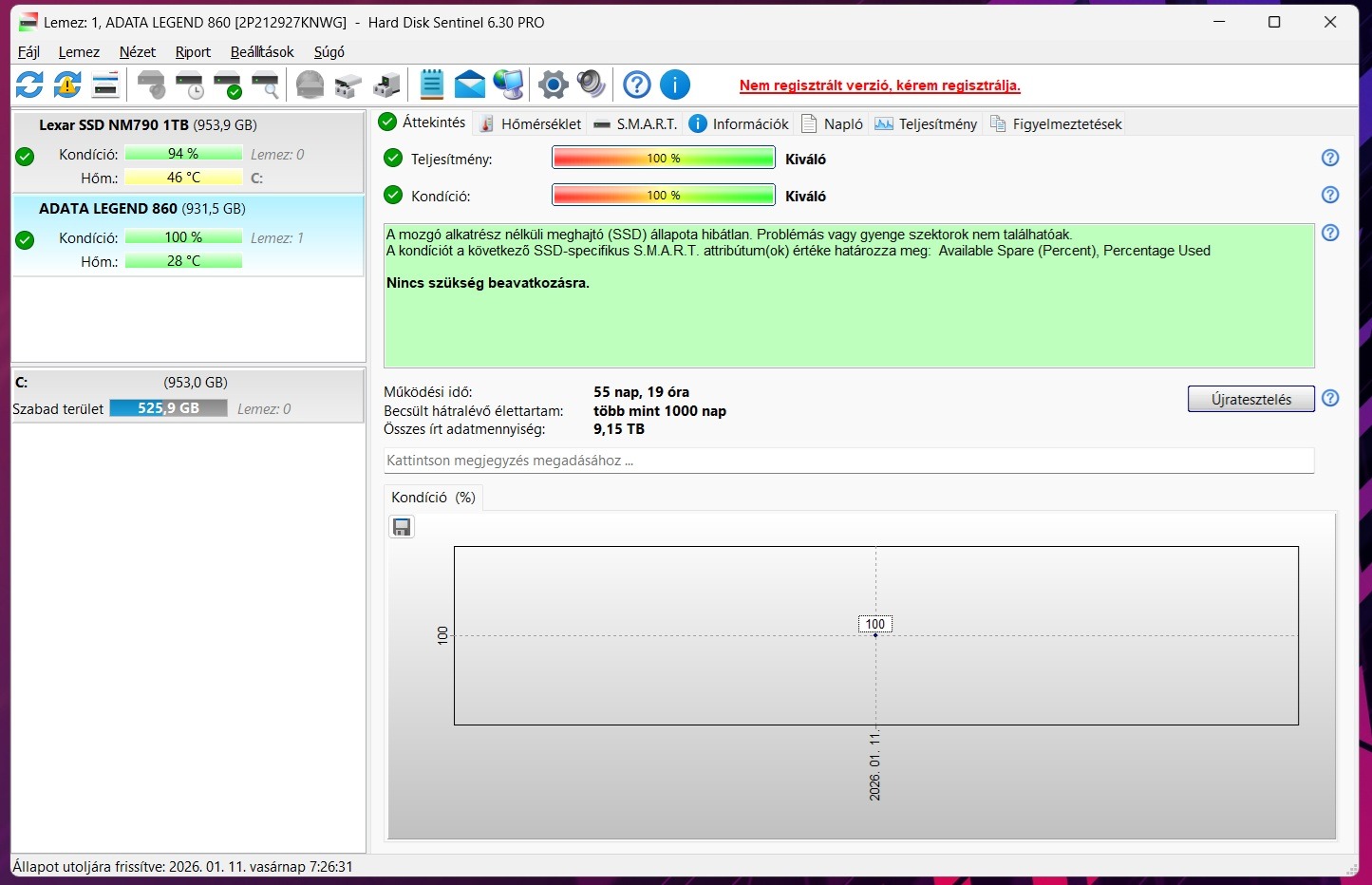The width and height of the screenshot is (1372, 885).
Task: Click the 2026. 01. 11. chart date label
Action: [x=874, y=765]
